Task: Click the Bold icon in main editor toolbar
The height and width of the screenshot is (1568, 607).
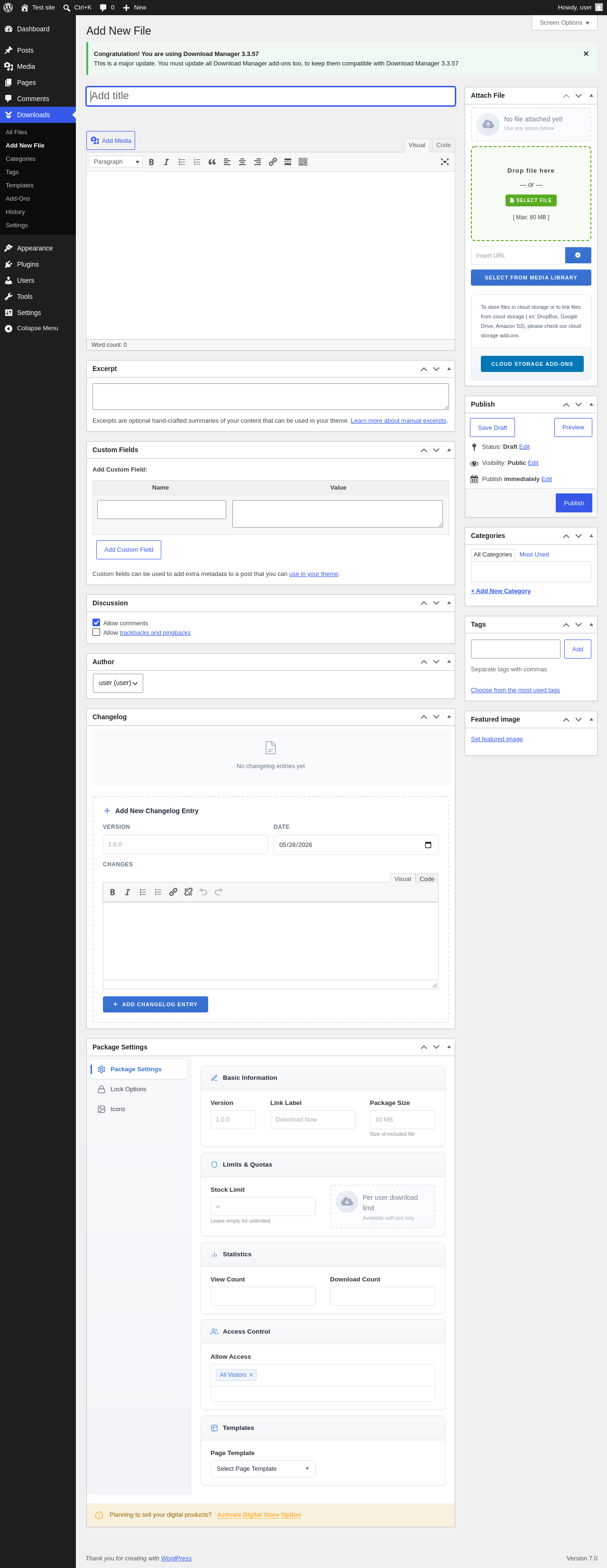Action: click(x=151, y=162)
